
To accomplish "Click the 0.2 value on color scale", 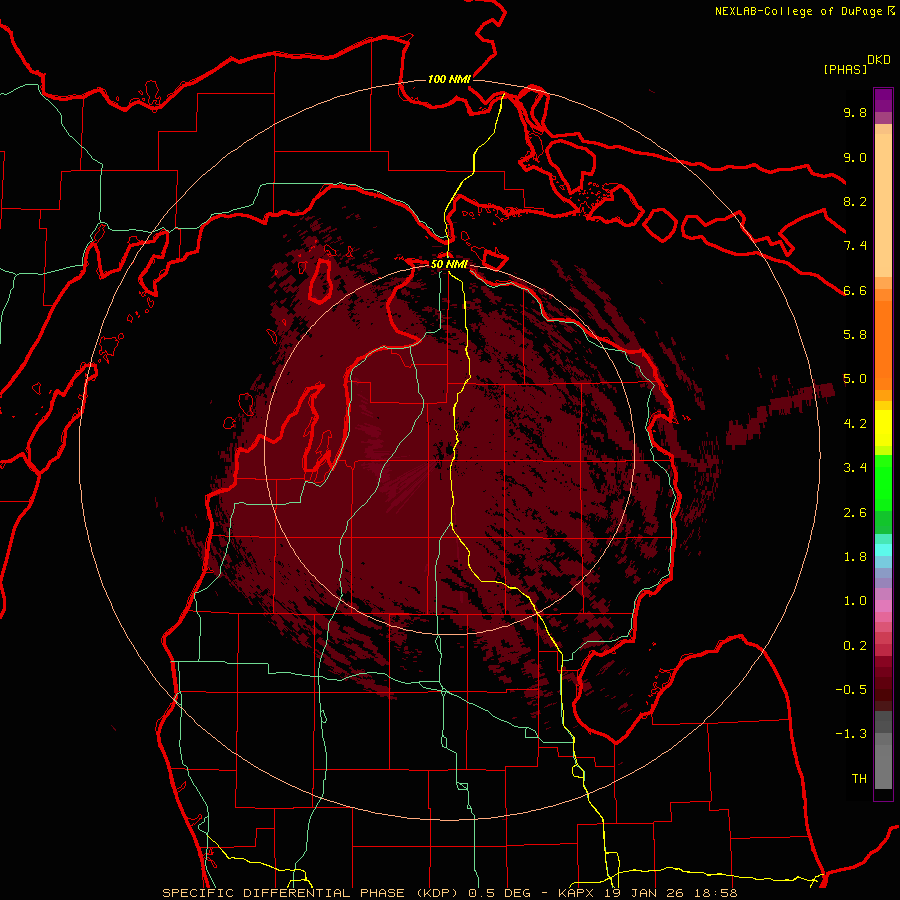I will (855, 646).
